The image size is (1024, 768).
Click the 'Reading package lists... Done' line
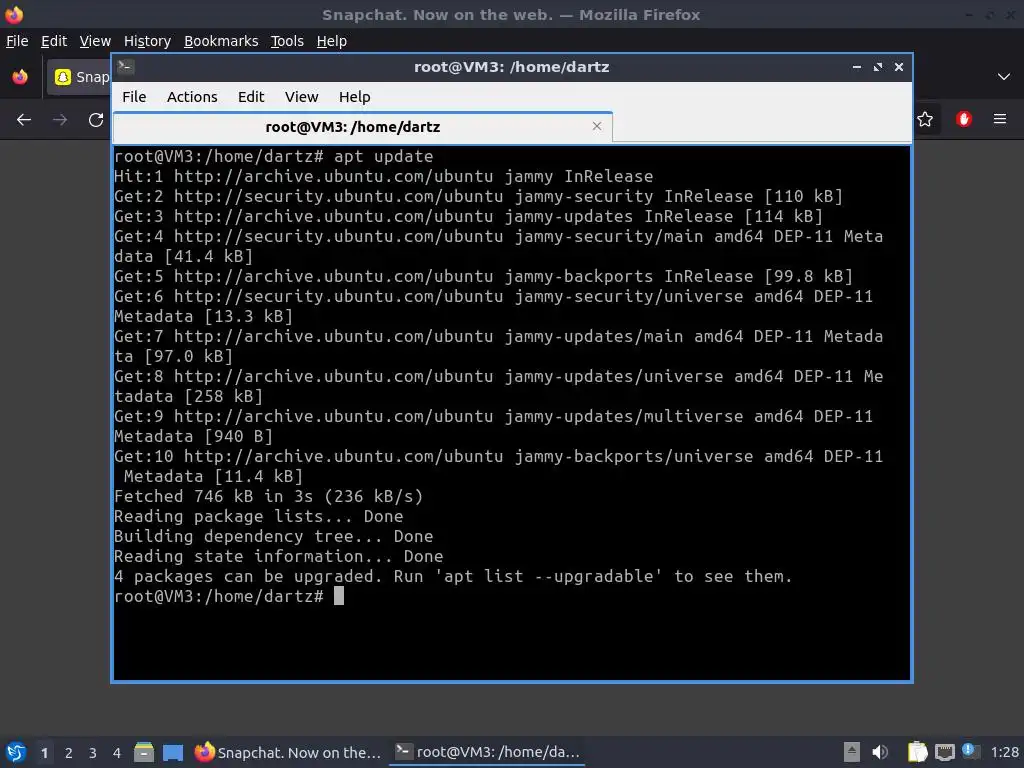click(x=259, y=517)
